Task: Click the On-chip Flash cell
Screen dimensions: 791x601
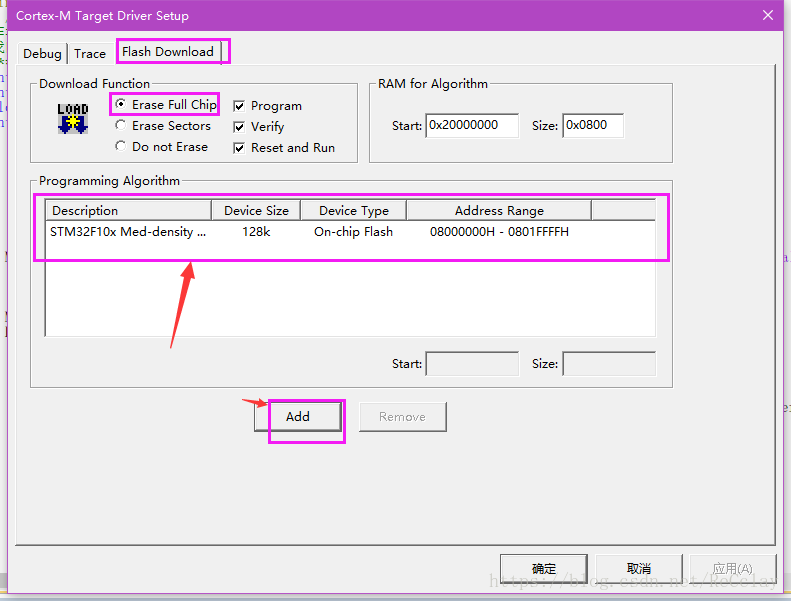Action: (x=353, y=232)
